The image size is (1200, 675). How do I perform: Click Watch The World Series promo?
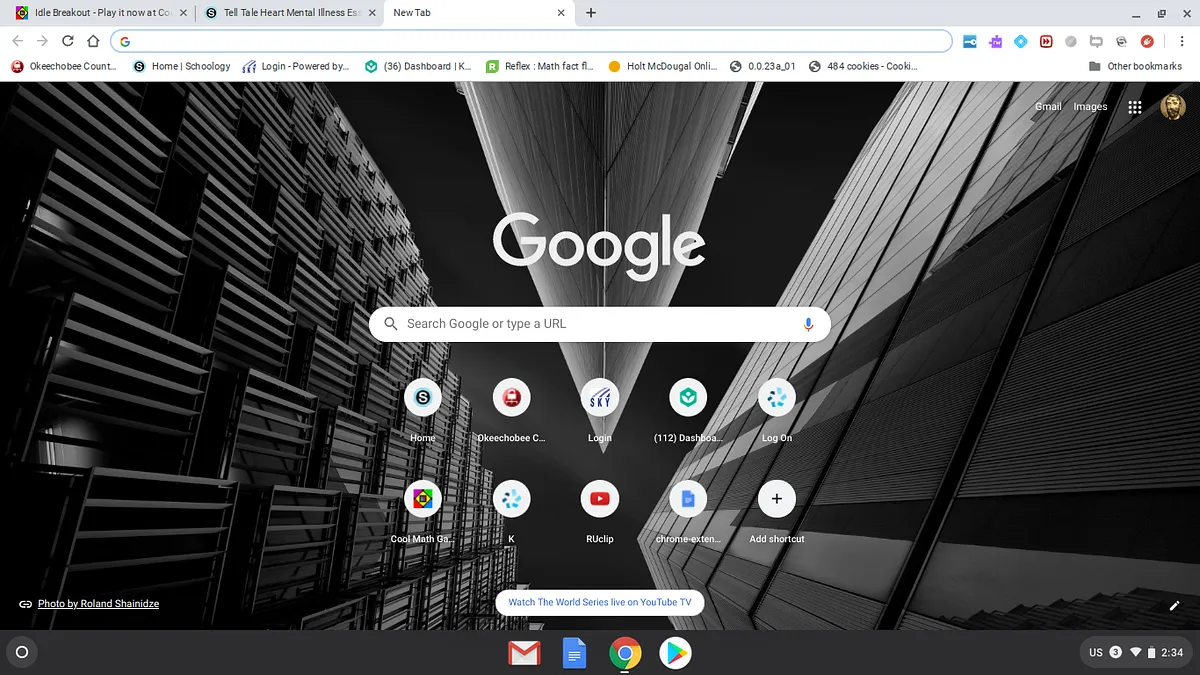pos(600,602)
